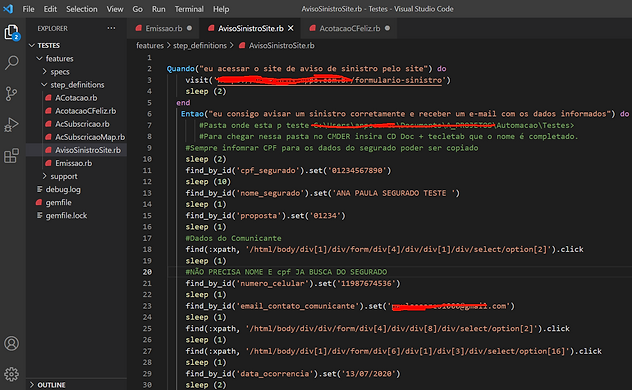This screenshot has width=632, height=390.
Task: Click the 'end' keyword on line 5
Action: (x=183, y=102)
